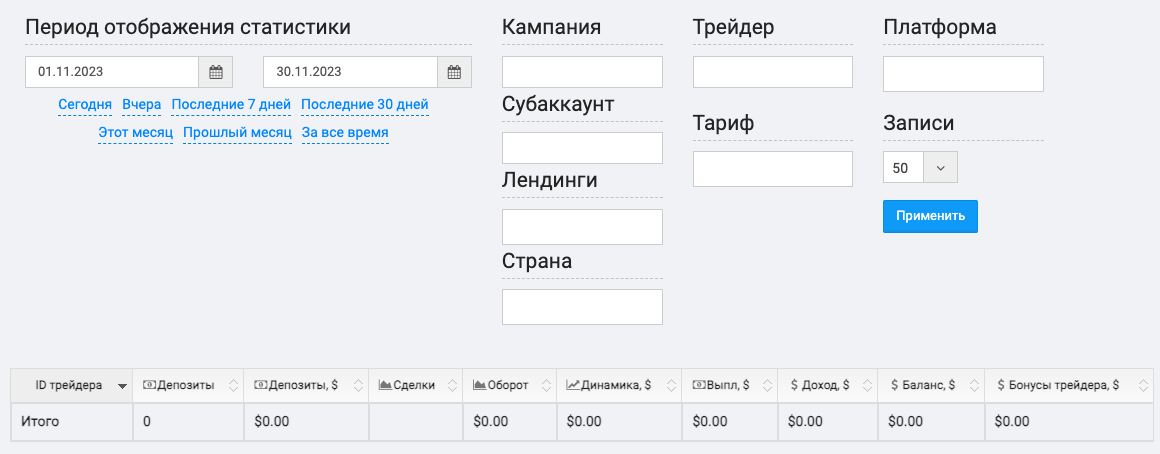The height and width of the screenshot is (454, 1160).
Task: Click the Итого row label
Action: (40, 422)
